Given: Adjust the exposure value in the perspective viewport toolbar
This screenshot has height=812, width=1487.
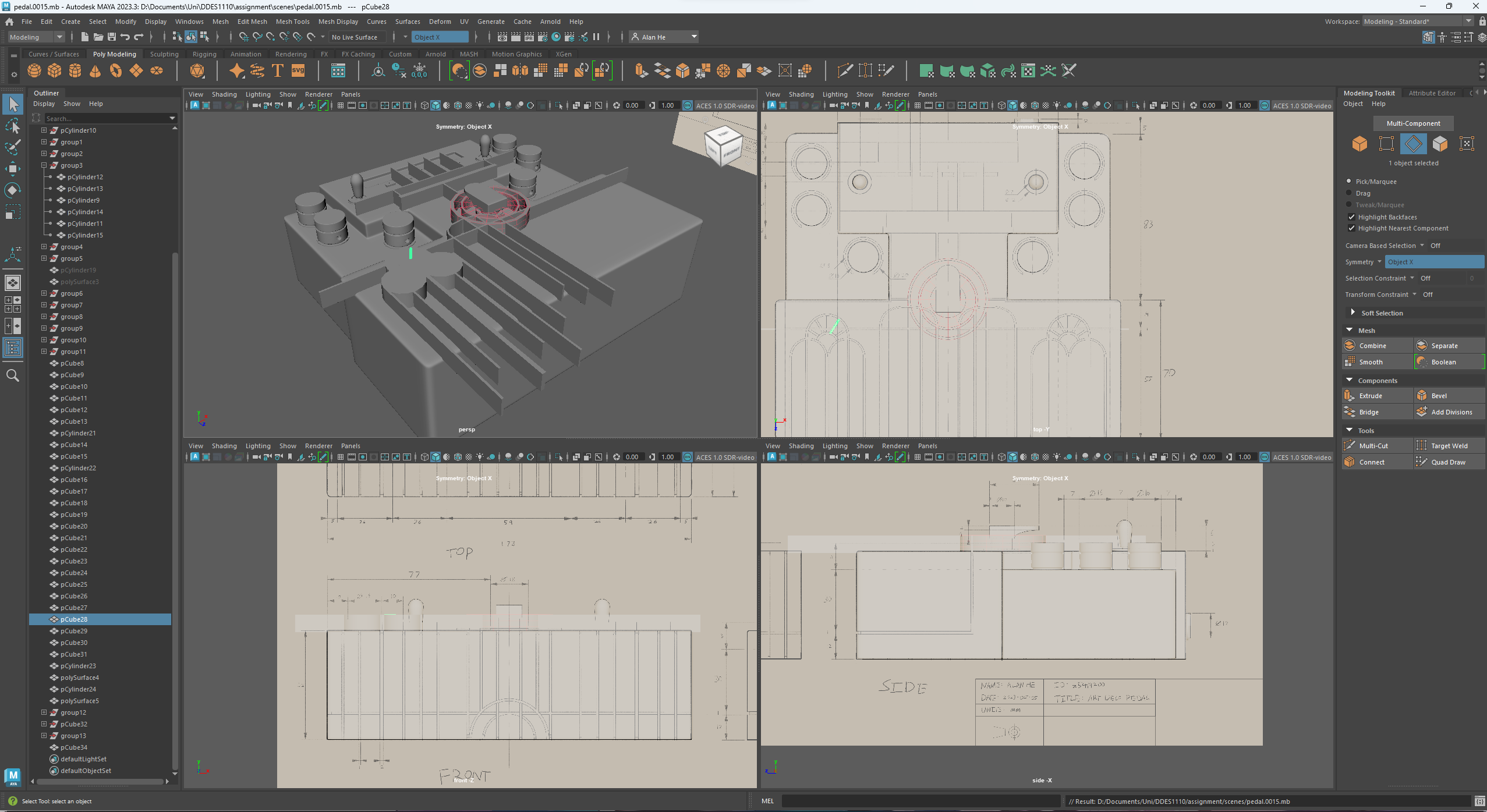Looking at the screenshot, I should click(632, 105).
